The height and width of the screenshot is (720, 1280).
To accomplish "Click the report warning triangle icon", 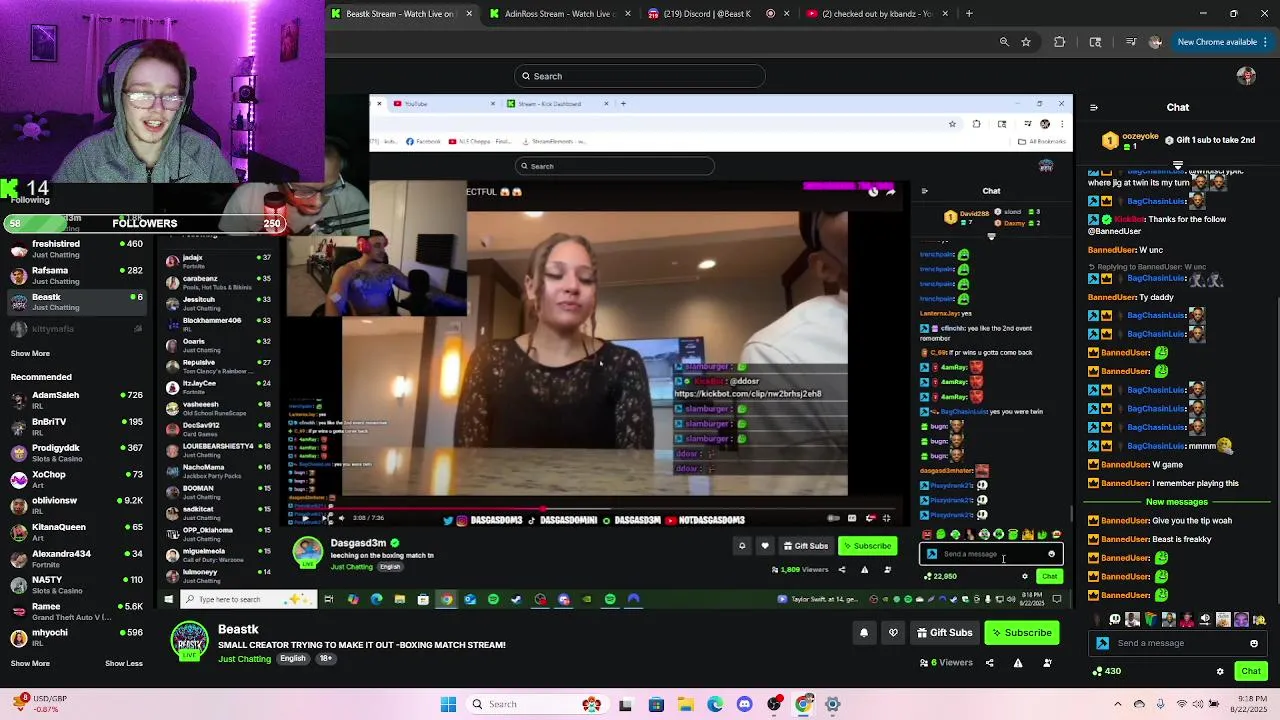I will (x=1018, y=662).
